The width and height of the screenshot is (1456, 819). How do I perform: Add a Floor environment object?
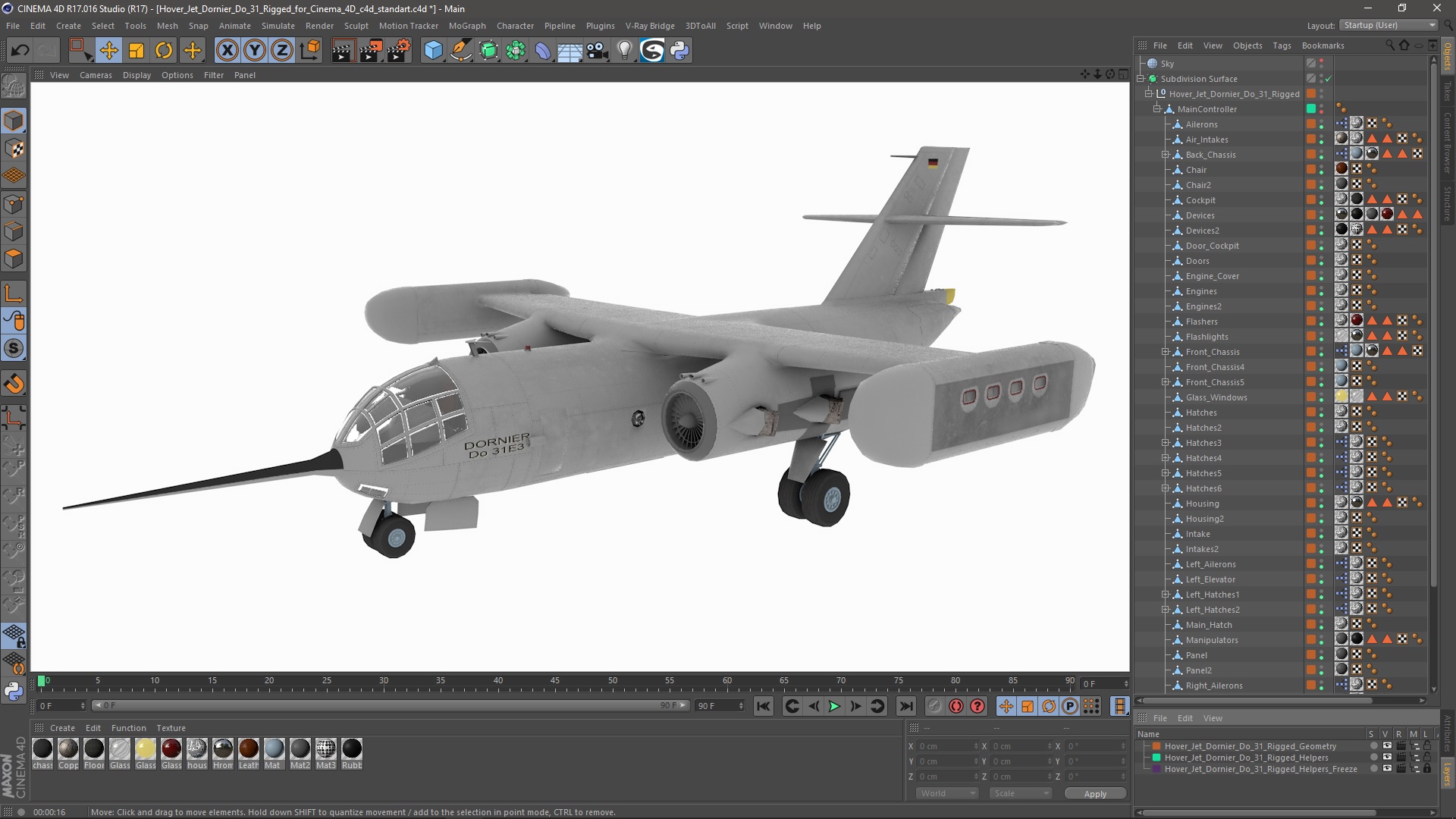pyautogui.click(x=570, y=51)
